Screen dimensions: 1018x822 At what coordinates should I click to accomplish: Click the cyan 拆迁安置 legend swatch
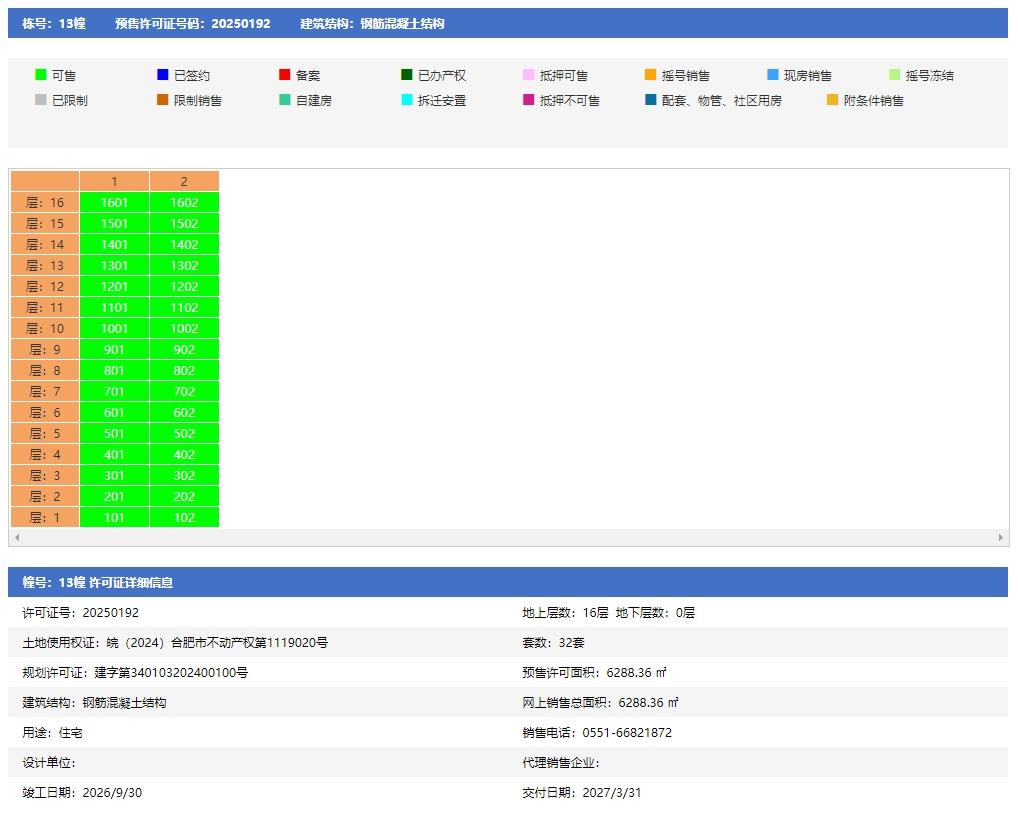pyautogui.click(x=406, y=99)
